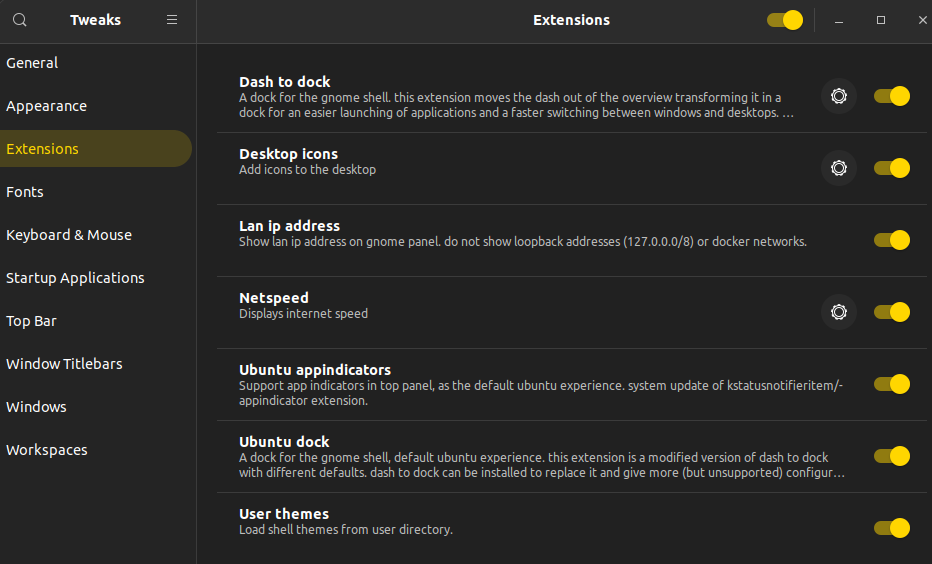The height and width of the screenshot is (564, 932).
Task: Click the User themes title
Action: click(x=284, y=513)
